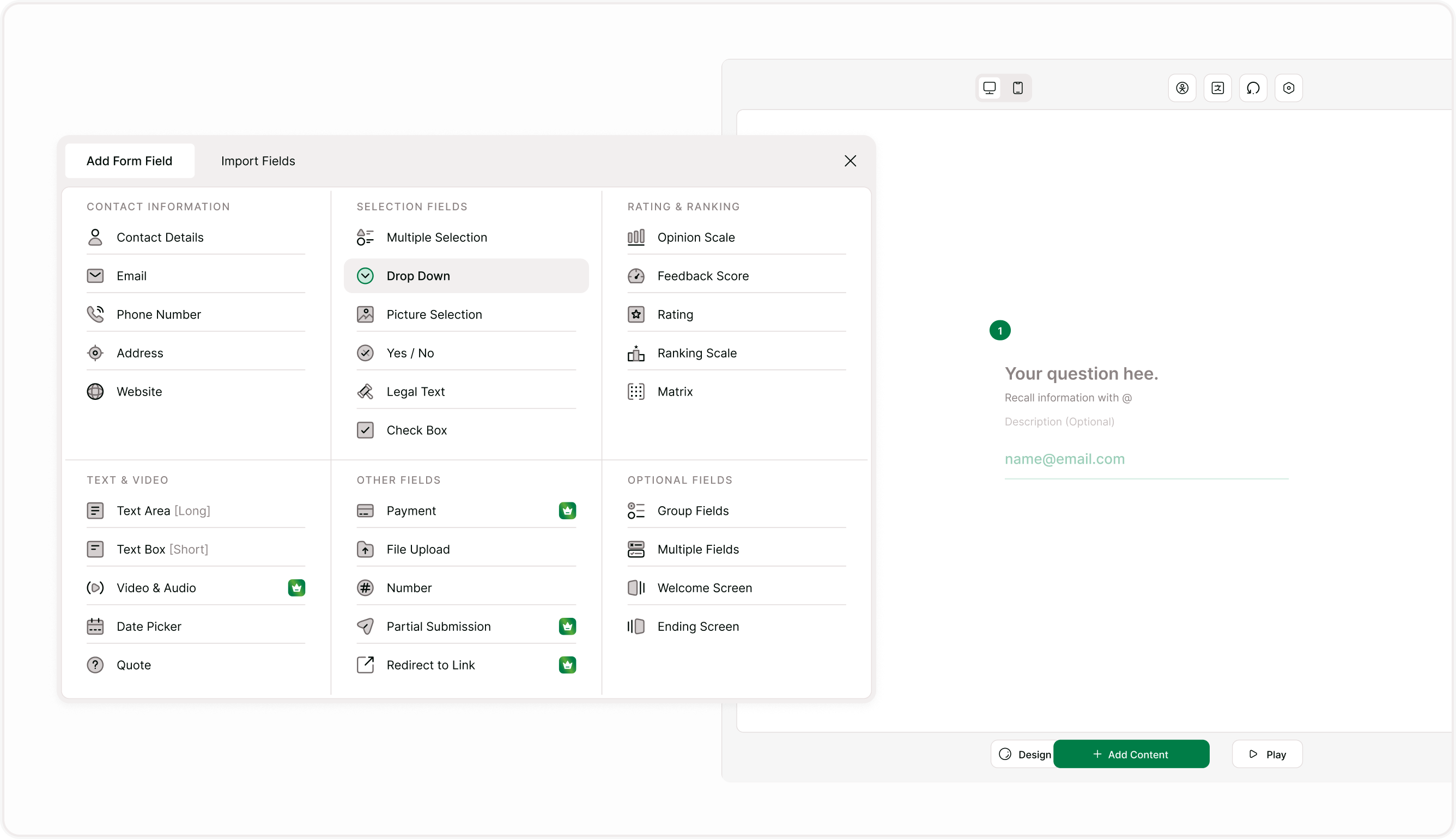Screen dimensions: 1456x839
Task: Select the Video & Audio field icon
Action: (95, 588)
